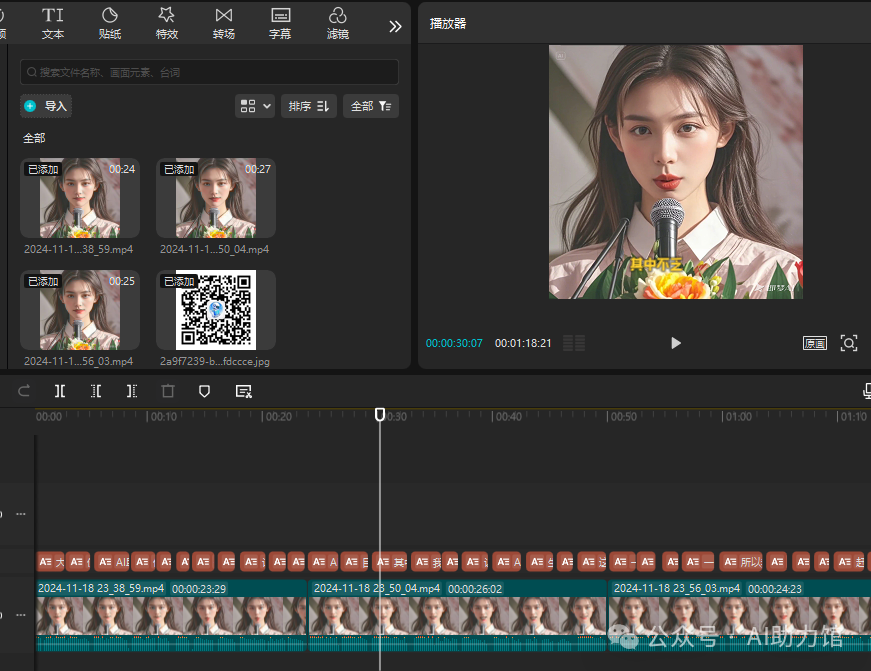Open the 转场 transitions tab
The height and width of the screenshot is (671, 871).
224,23
